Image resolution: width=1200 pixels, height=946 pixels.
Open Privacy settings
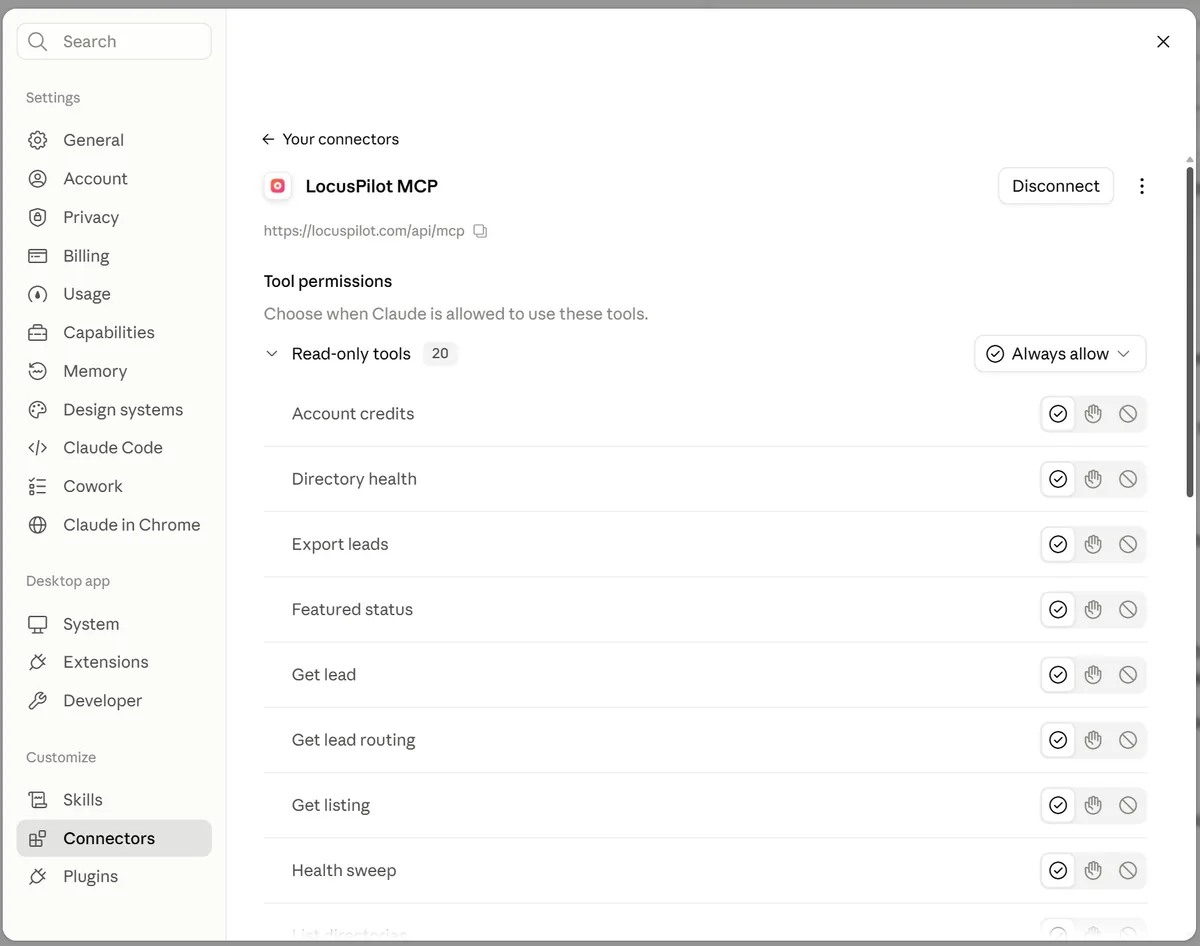[114, 217]
